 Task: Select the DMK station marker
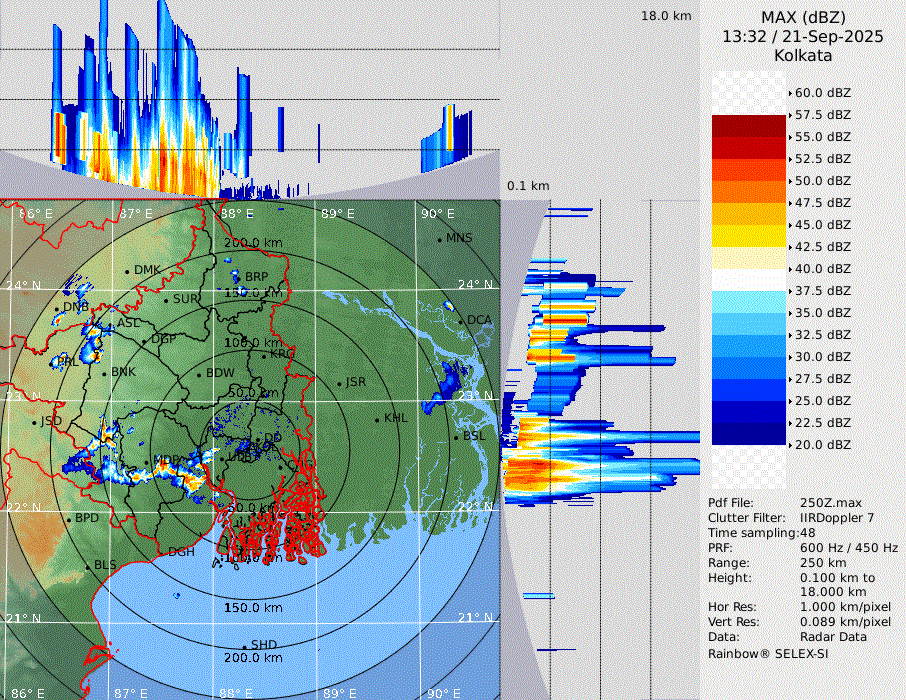pyautogui.click(x=127, y=270)
